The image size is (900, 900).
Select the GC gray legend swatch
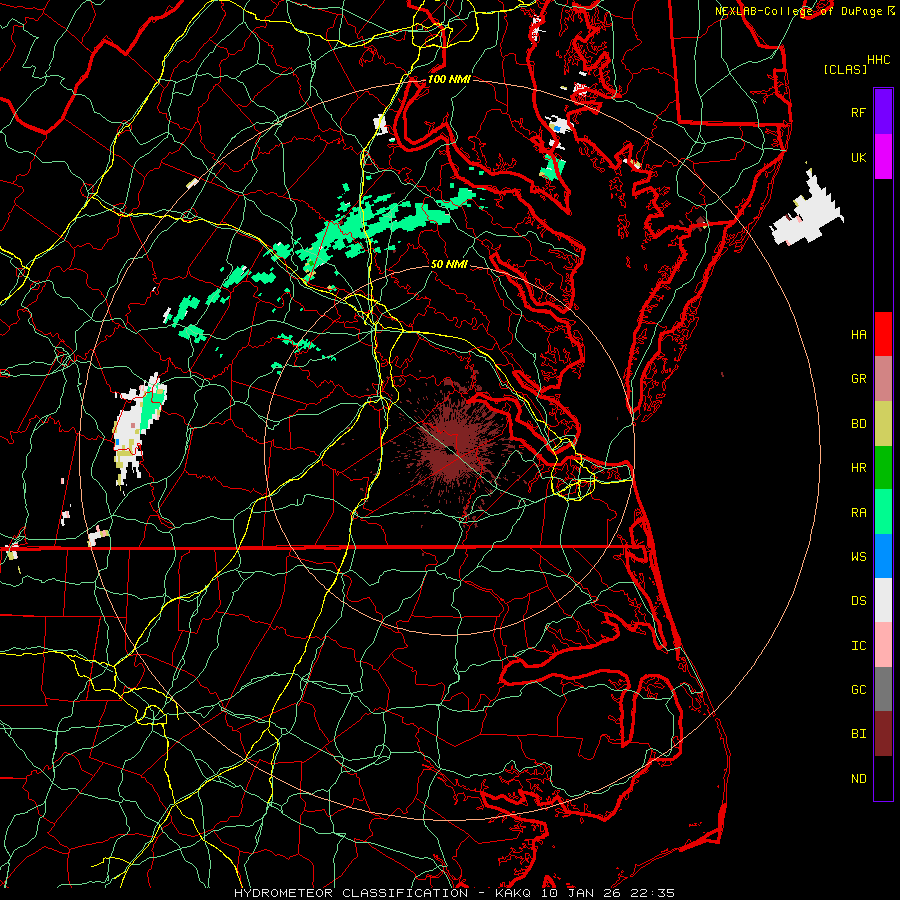pyautogui.click(x=883, y=689)
